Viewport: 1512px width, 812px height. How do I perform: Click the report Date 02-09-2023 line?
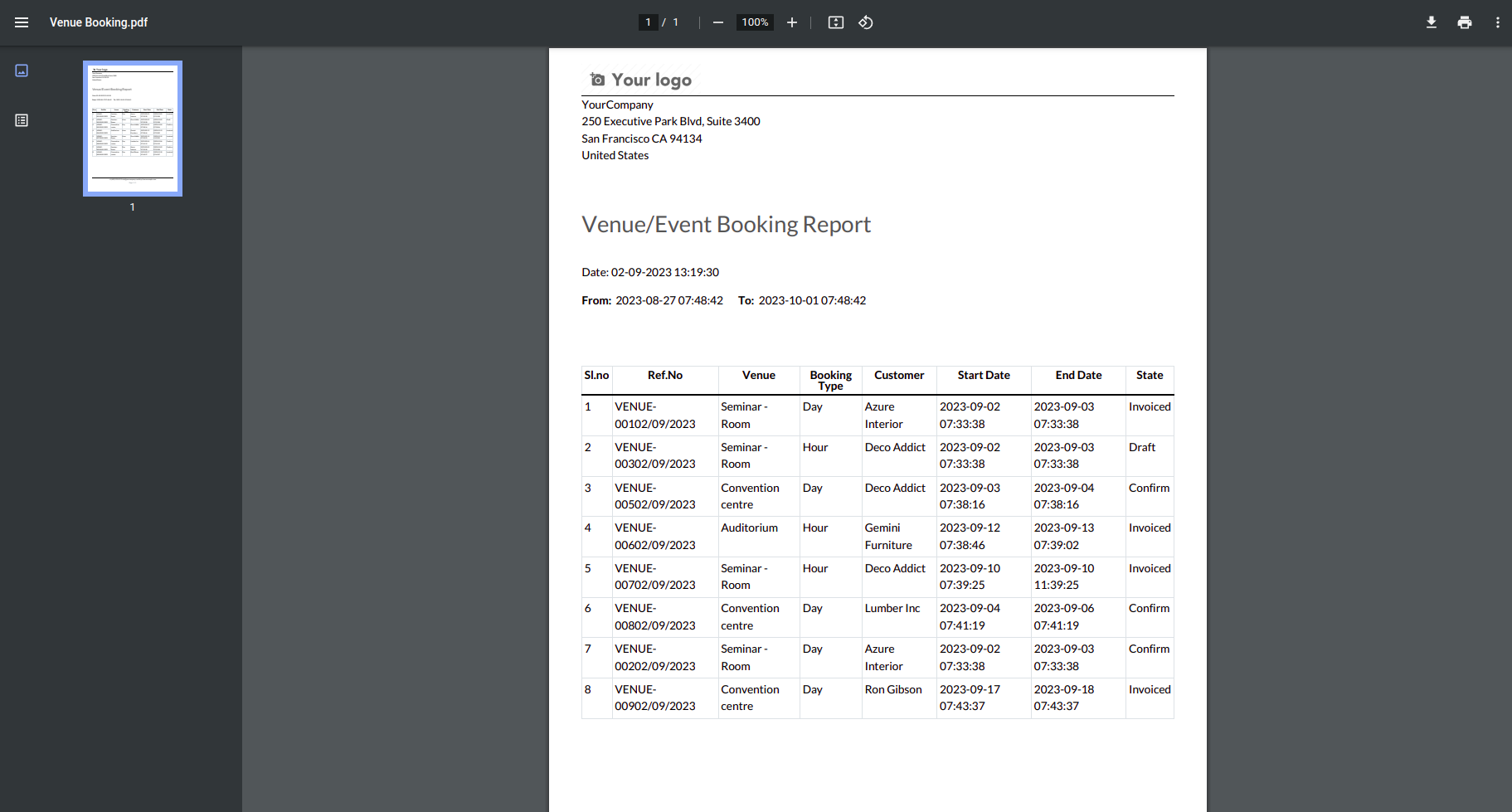[x=650, y=272]
